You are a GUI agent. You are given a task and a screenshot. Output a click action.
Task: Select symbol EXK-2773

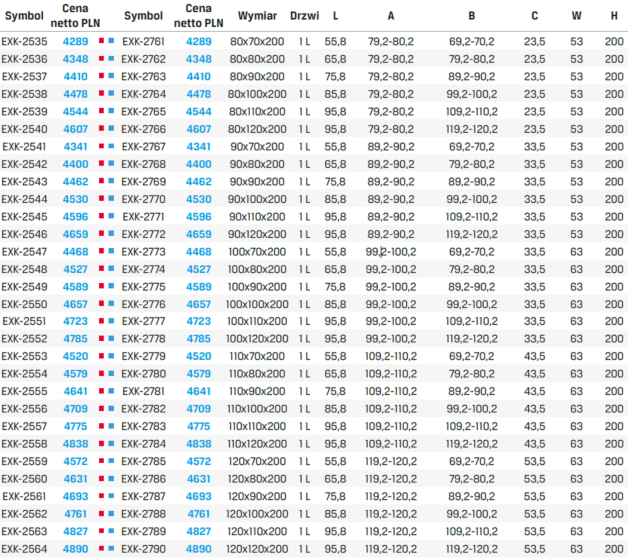click(143, 252)
